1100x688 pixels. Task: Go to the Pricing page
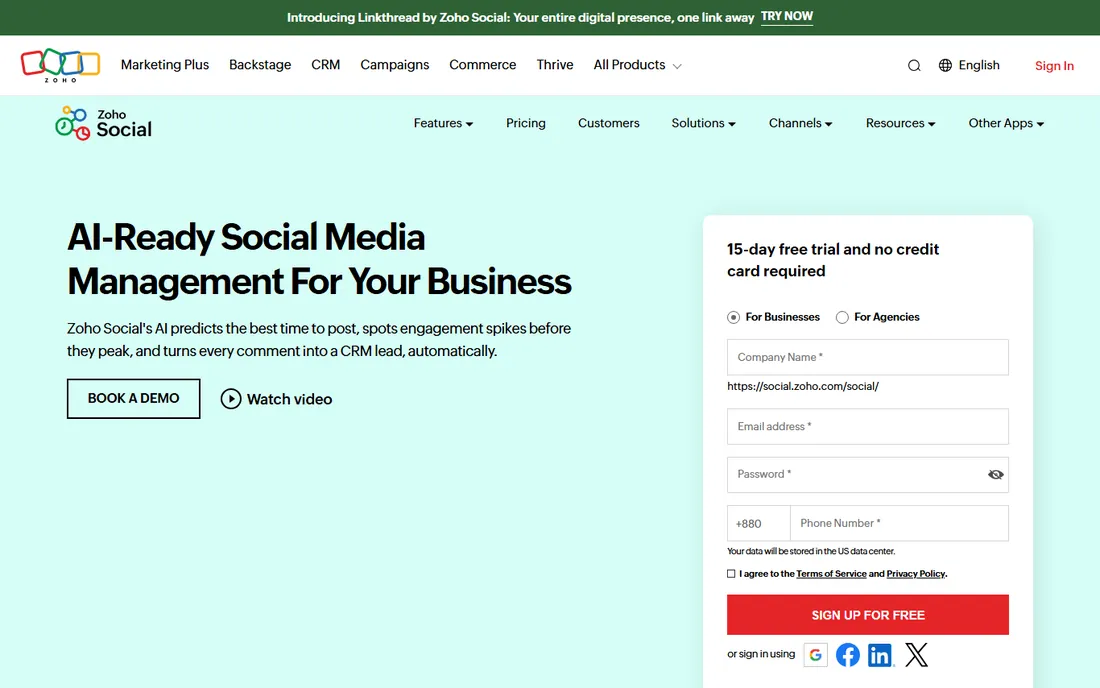(x=525, y=123)
